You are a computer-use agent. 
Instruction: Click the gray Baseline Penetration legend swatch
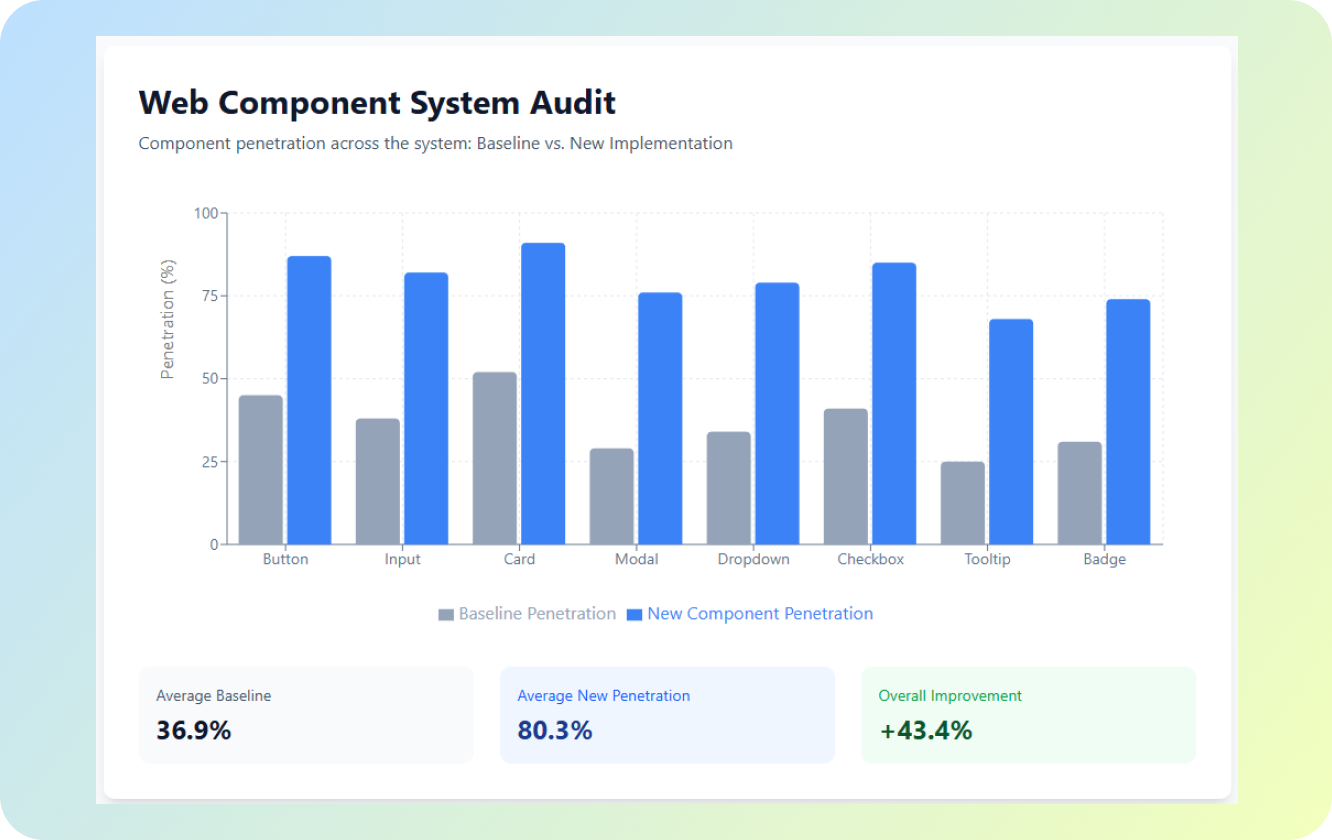(x=446, y=615)
